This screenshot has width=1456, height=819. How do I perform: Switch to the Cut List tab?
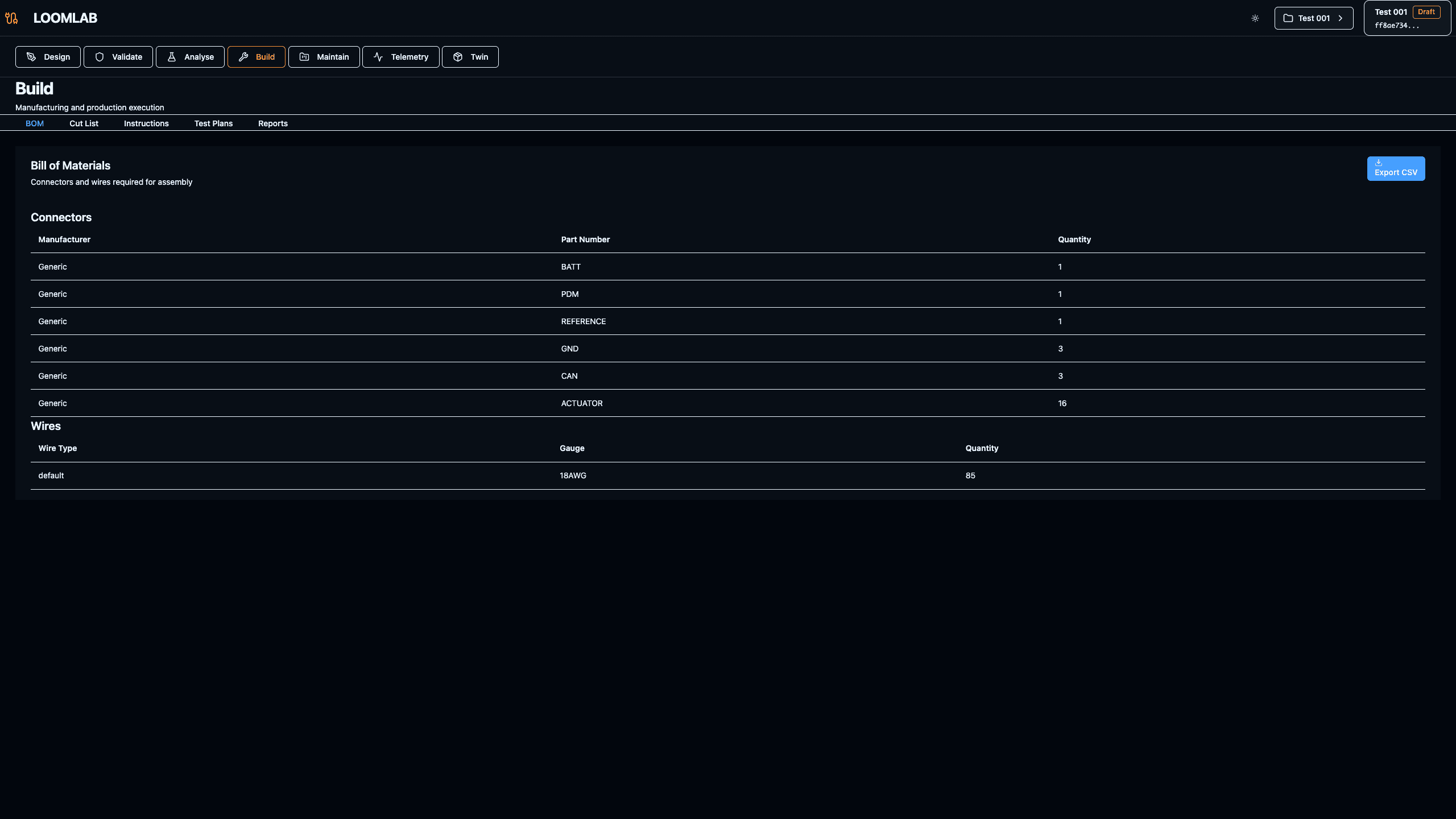[84, 123]
